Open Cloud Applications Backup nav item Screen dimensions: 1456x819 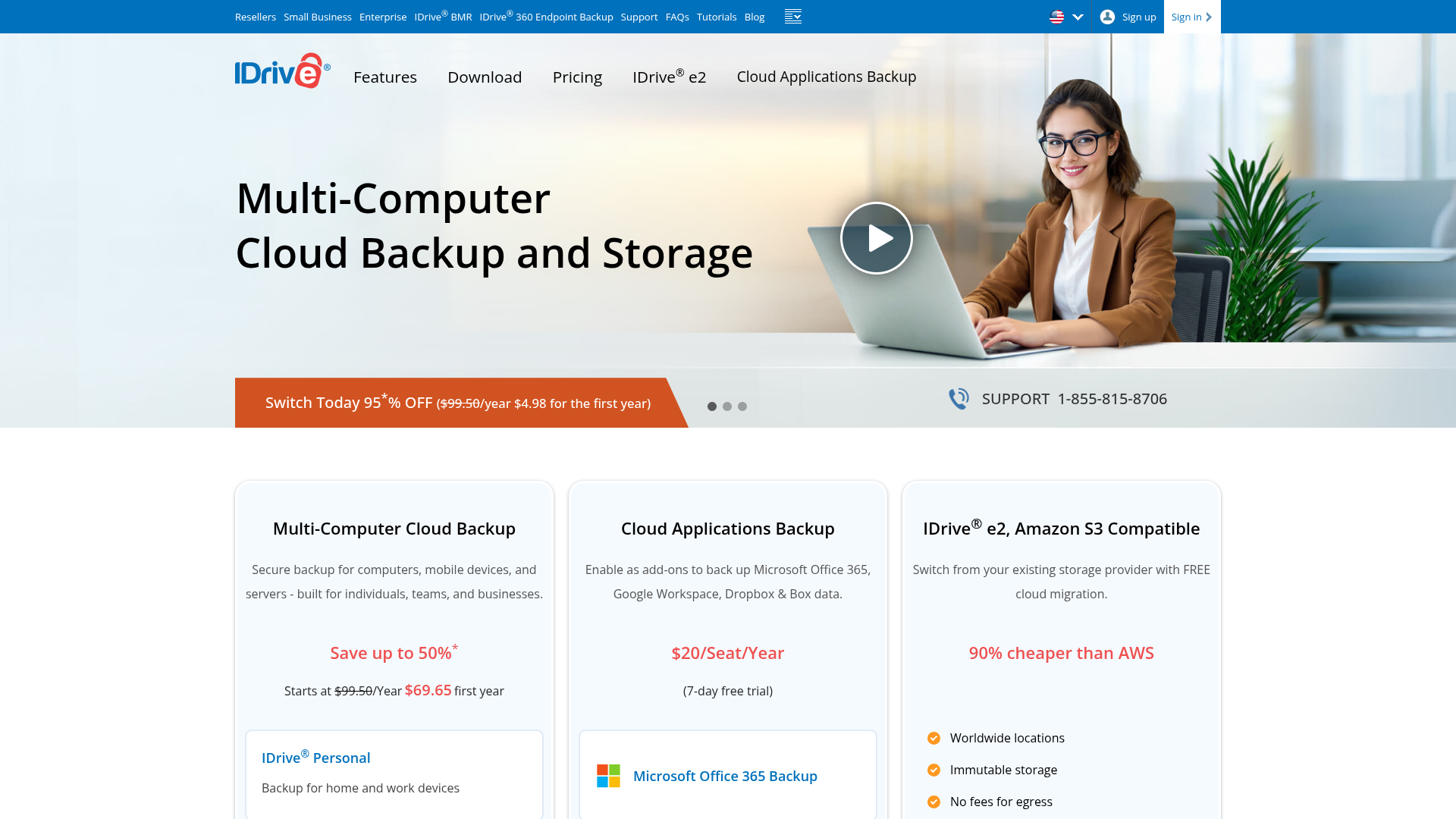click(826, 77)
